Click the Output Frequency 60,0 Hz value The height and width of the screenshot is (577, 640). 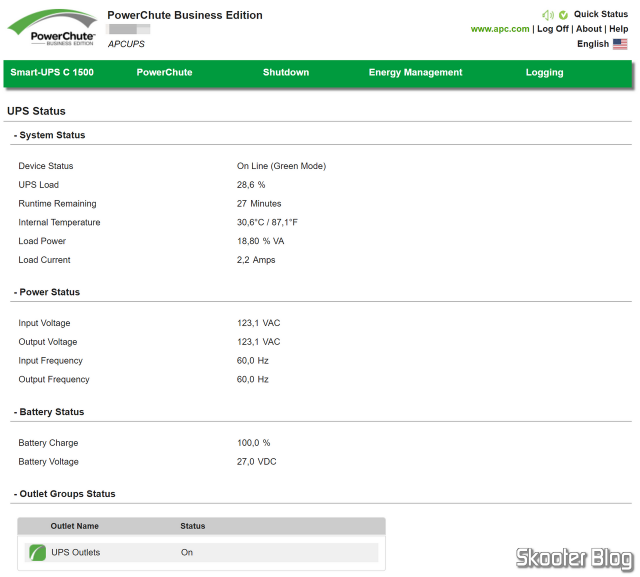(x=253, y=379)
